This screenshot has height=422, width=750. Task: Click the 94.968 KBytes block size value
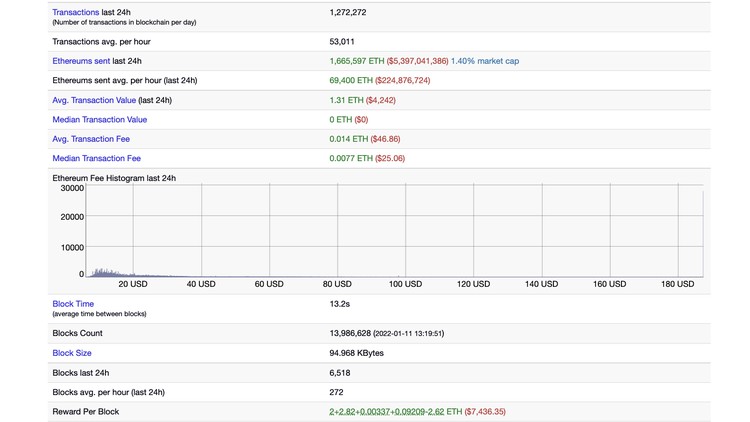coord(356,353)
